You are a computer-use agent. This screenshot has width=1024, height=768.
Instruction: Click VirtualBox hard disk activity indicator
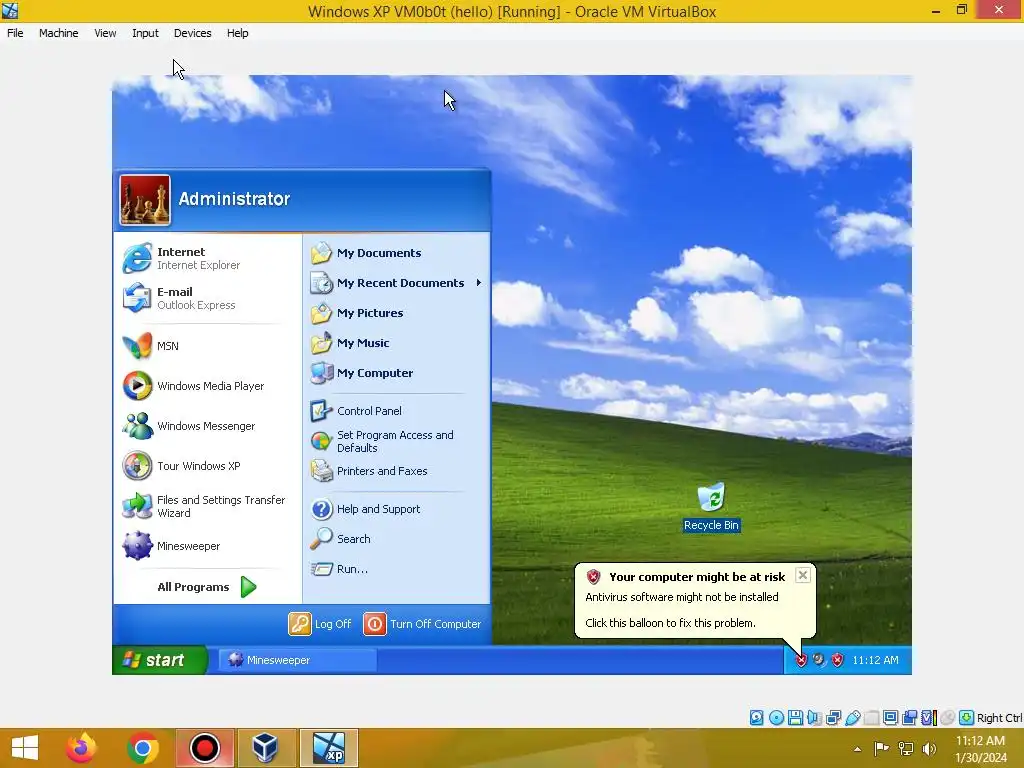(x=756, y=718)
